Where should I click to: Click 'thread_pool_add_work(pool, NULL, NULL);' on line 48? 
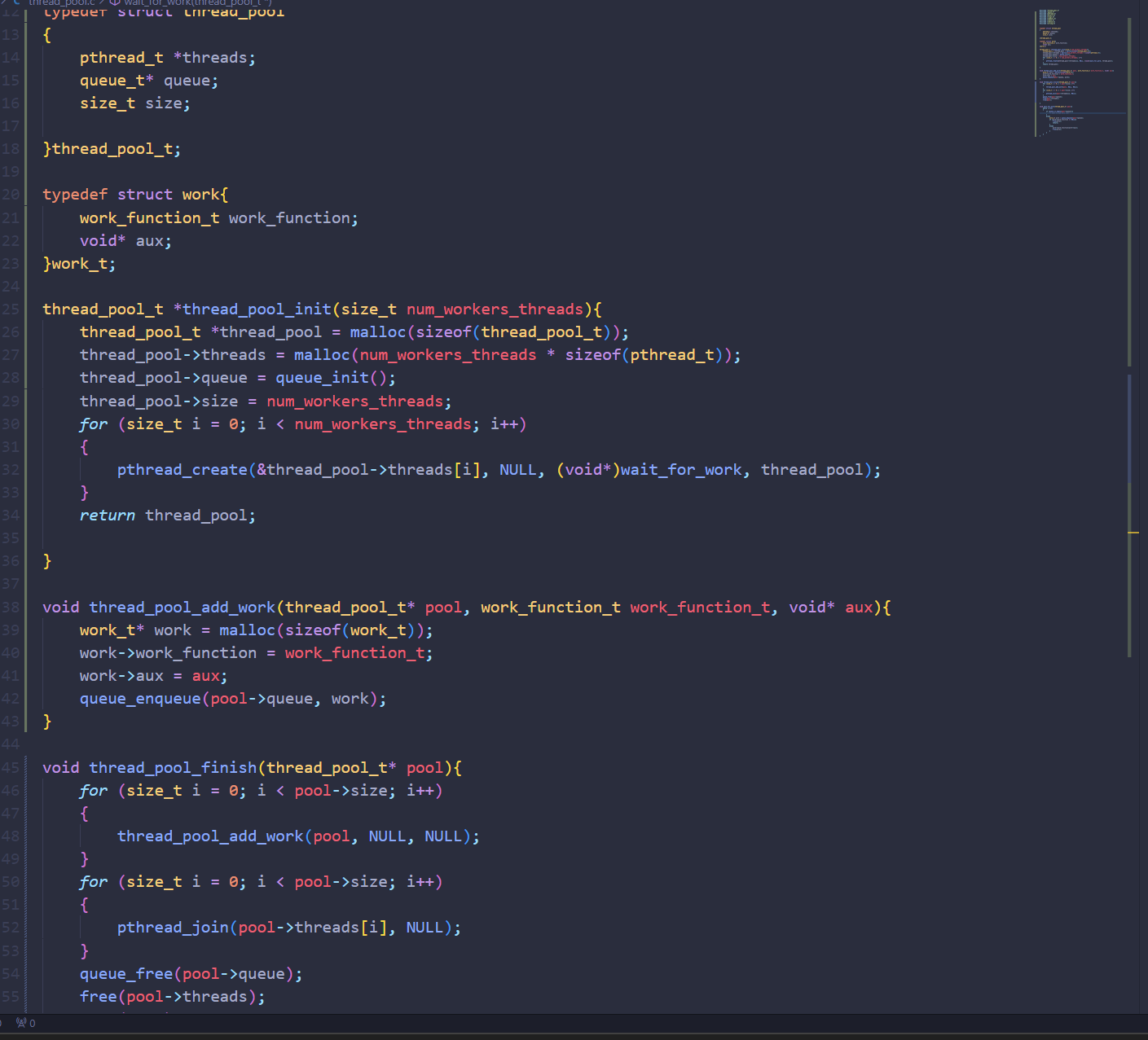(298, 836)
